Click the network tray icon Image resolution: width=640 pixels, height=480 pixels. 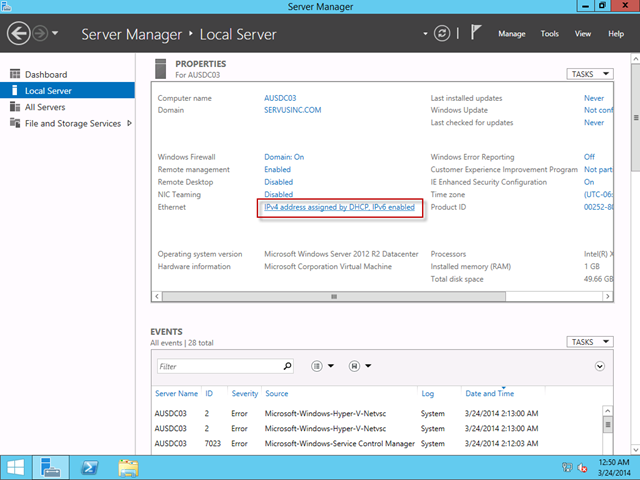[567, 467]
